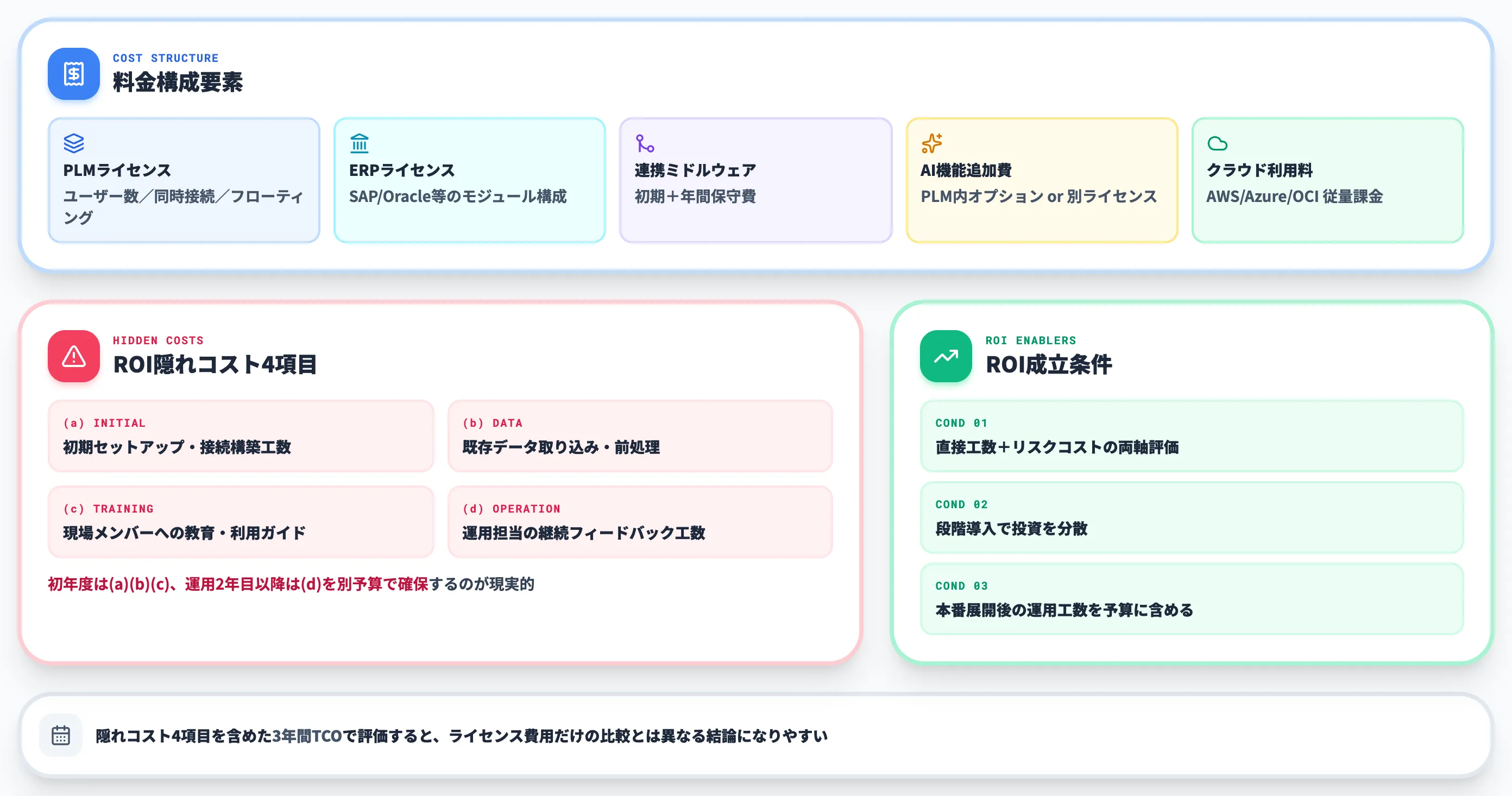The image size is (1512, 796).
Task: Click the layers icon above PLMライセンス
Action: [x=74, y=143]
